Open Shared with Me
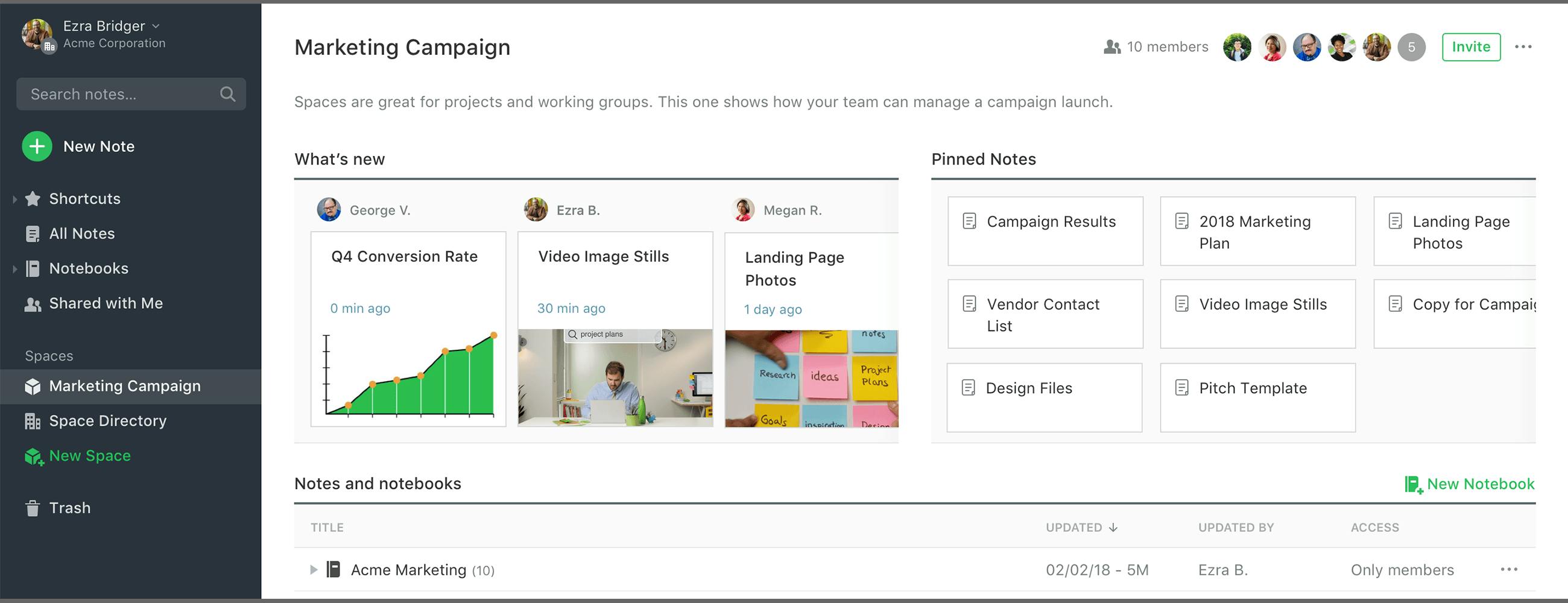 click(106, 304)
